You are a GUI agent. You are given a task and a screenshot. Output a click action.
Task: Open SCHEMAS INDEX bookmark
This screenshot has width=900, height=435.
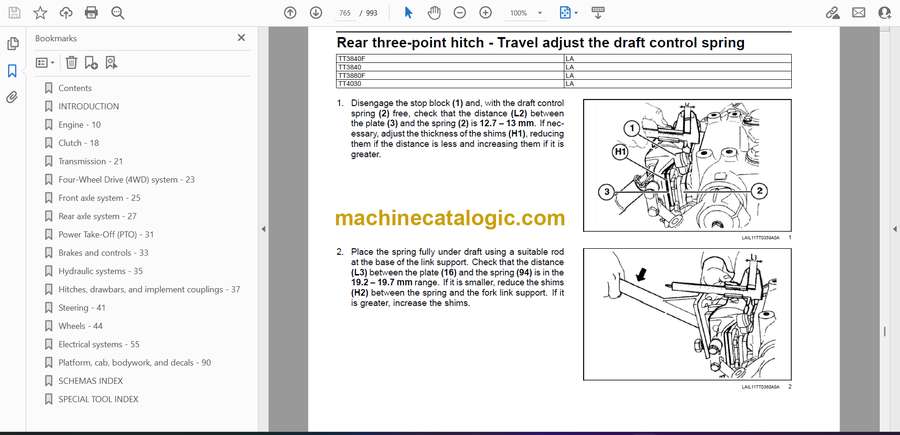[90, 380]
